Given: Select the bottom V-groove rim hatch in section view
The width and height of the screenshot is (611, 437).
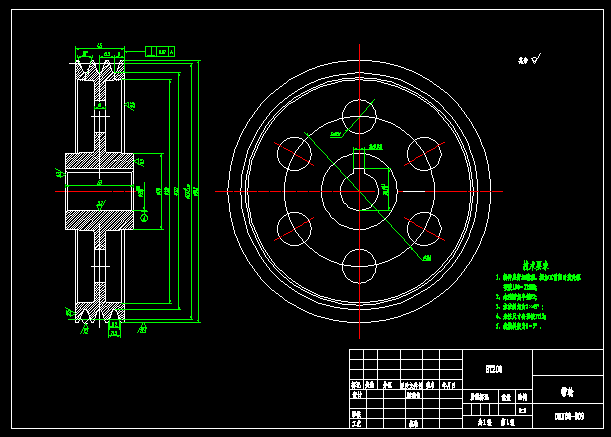Looking at the screenshot, I should pos(100,312).
